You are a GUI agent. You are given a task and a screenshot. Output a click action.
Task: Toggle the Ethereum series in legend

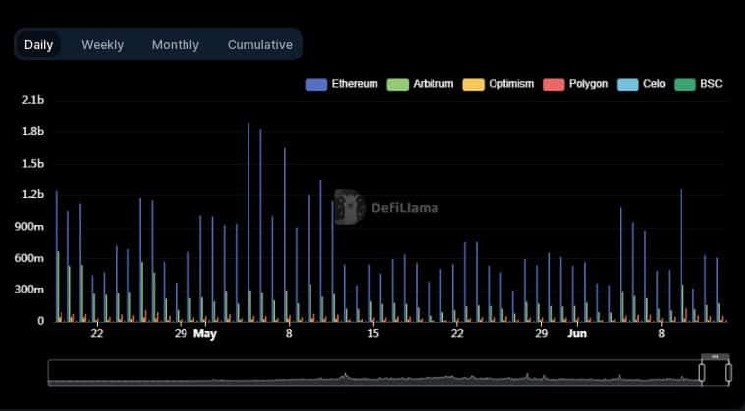tap(341, 84)
